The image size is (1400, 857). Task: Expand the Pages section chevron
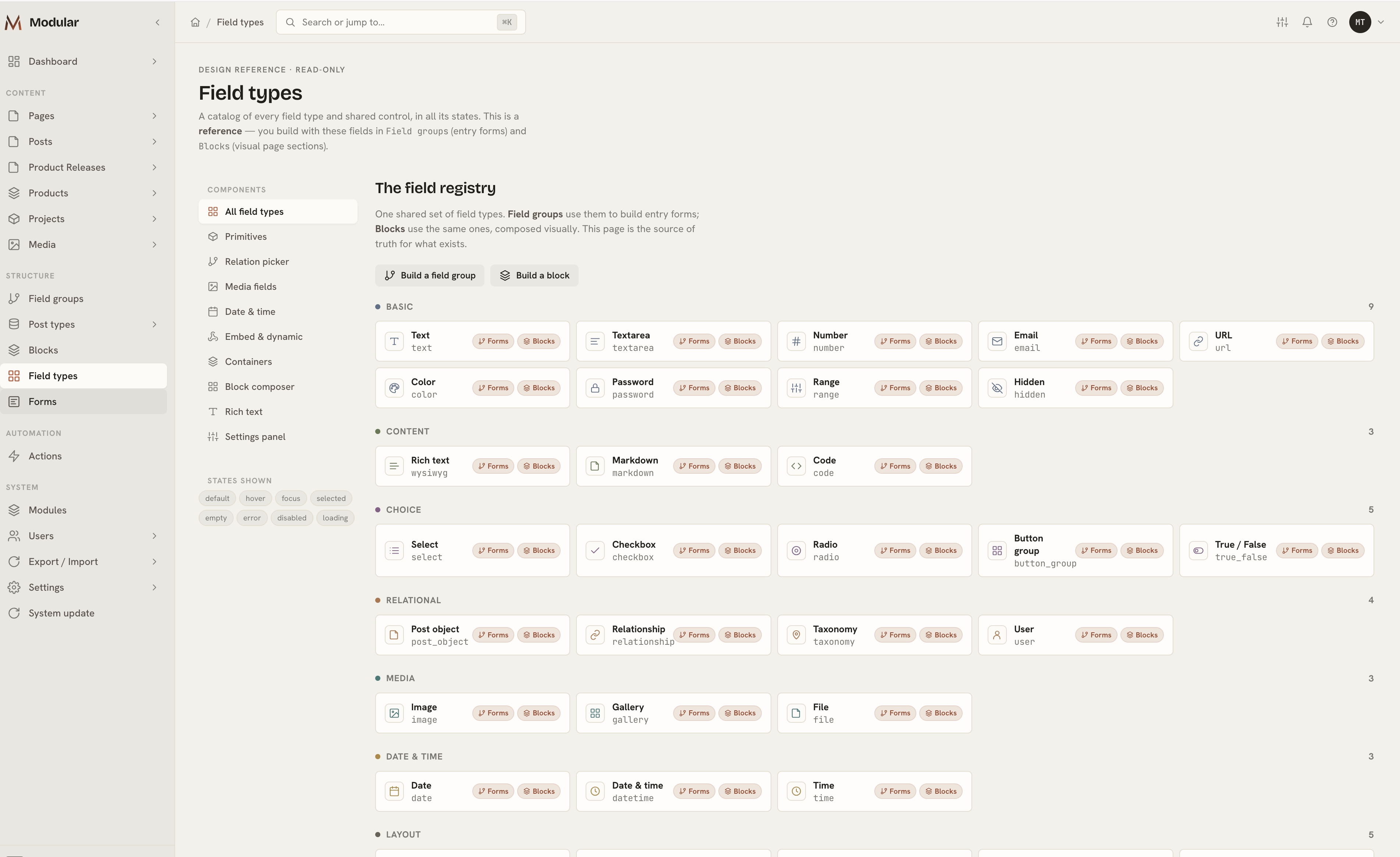tap(154, 116)
